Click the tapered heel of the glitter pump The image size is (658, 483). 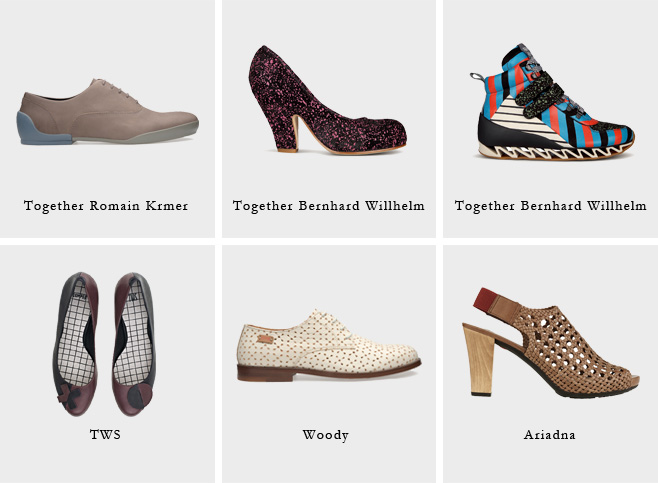click(289, 133)
